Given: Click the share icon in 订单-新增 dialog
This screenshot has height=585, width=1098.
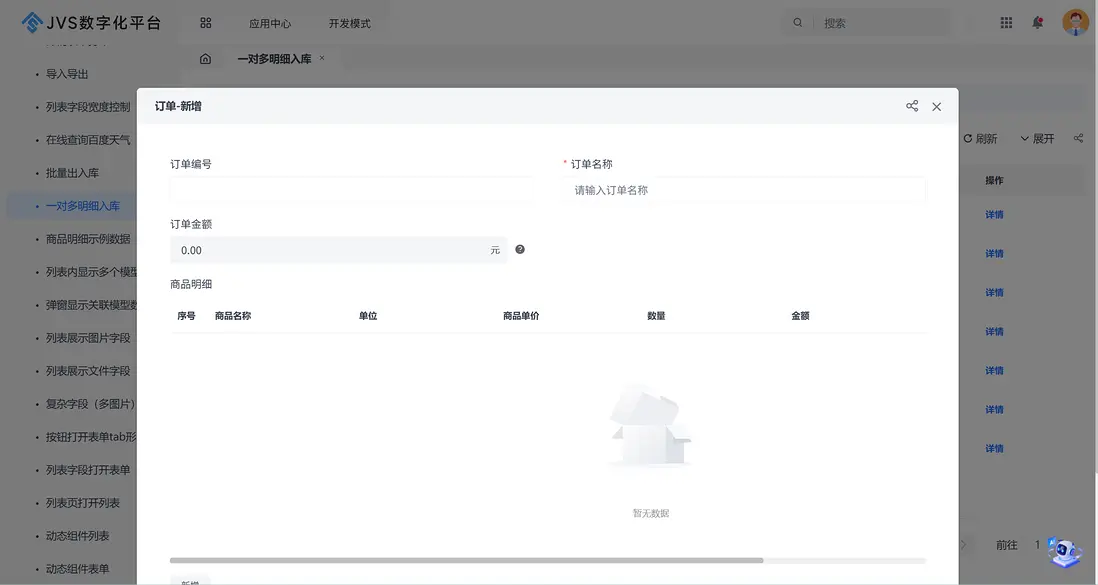Looking at the screenshot, I should [912, 106].
